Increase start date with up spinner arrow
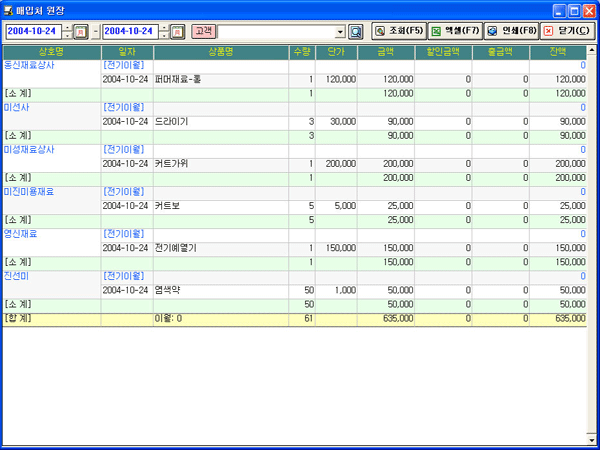 coord(68,28)
